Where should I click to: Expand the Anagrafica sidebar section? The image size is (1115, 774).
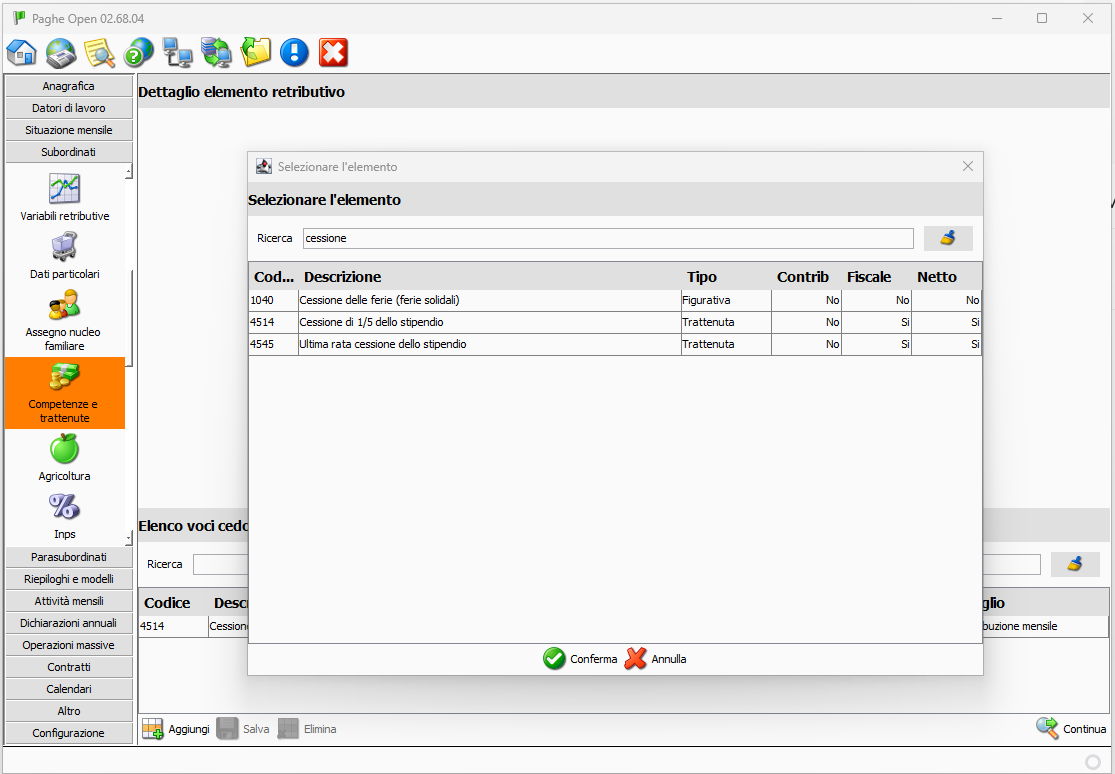tap(69, 86)
